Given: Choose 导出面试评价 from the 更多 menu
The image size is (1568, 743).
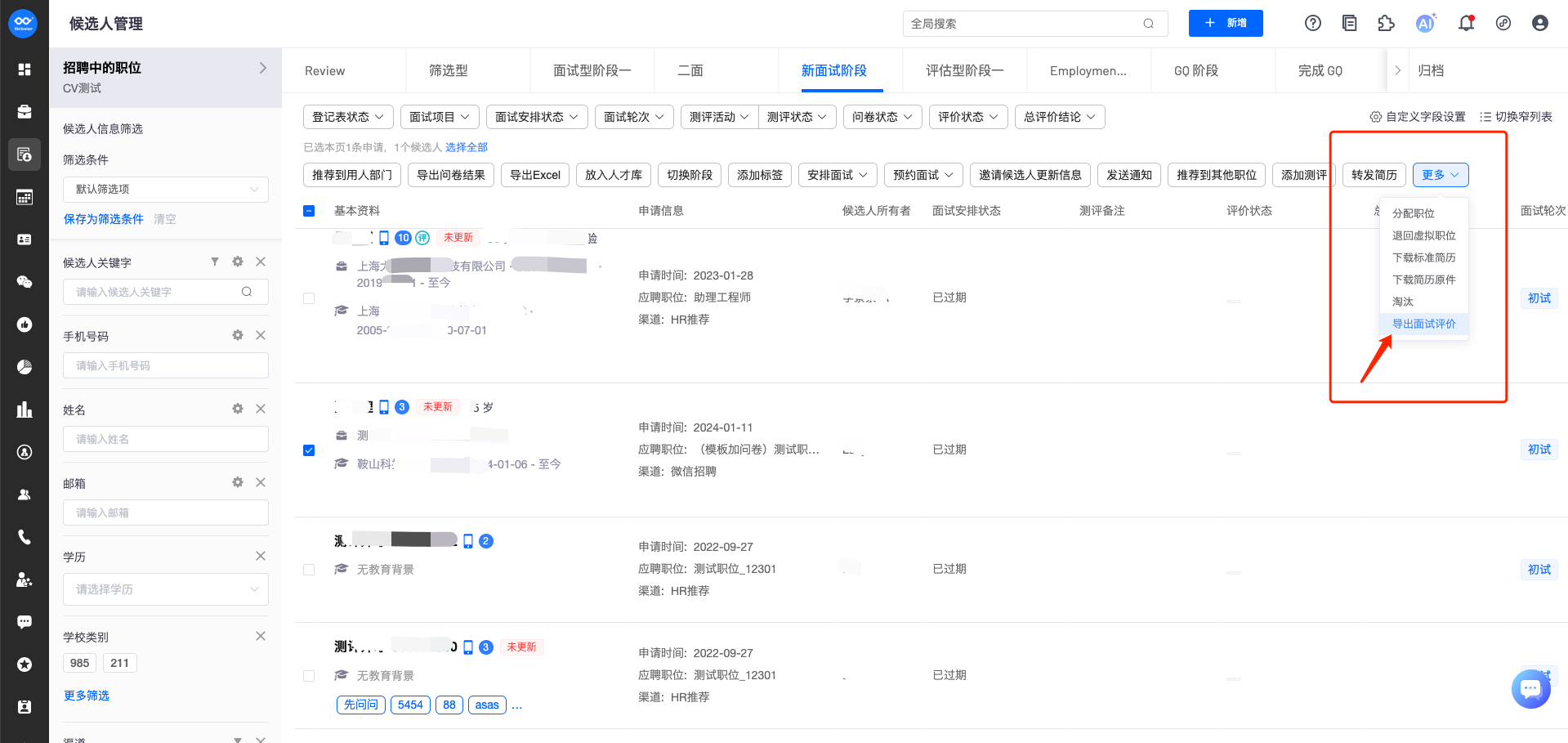Looking at the screenshot, I should (x=1424, y=324).
